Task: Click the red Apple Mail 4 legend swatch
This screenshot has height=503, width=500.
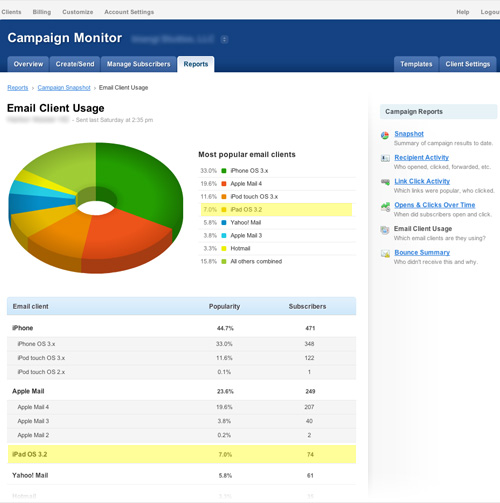Action: click(x=224, y=184)
